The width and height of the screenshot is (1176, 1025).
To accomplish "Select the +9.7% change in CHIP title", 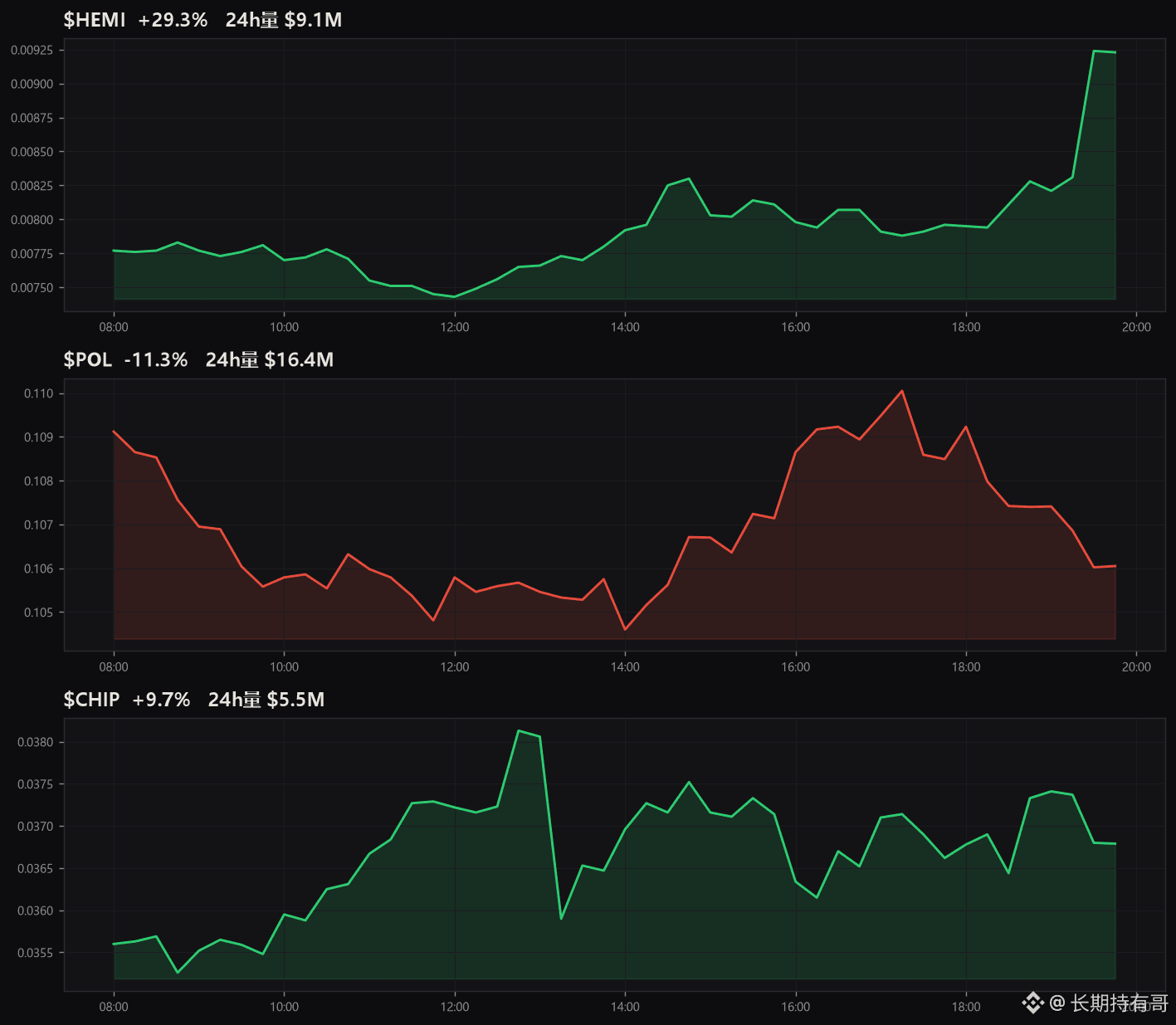I will click(x=161, y=700).
